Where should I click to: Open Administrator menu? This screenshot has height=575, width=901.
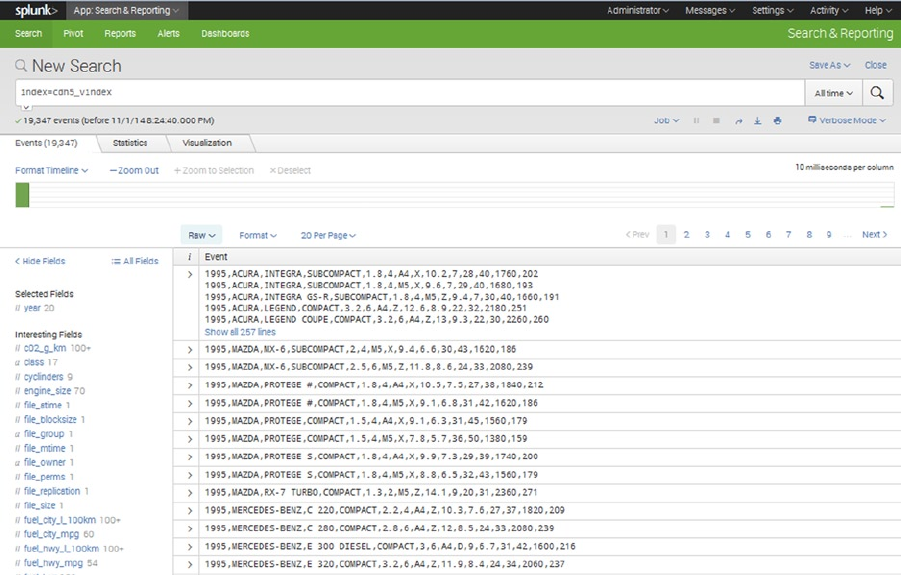tap(637, 10)
